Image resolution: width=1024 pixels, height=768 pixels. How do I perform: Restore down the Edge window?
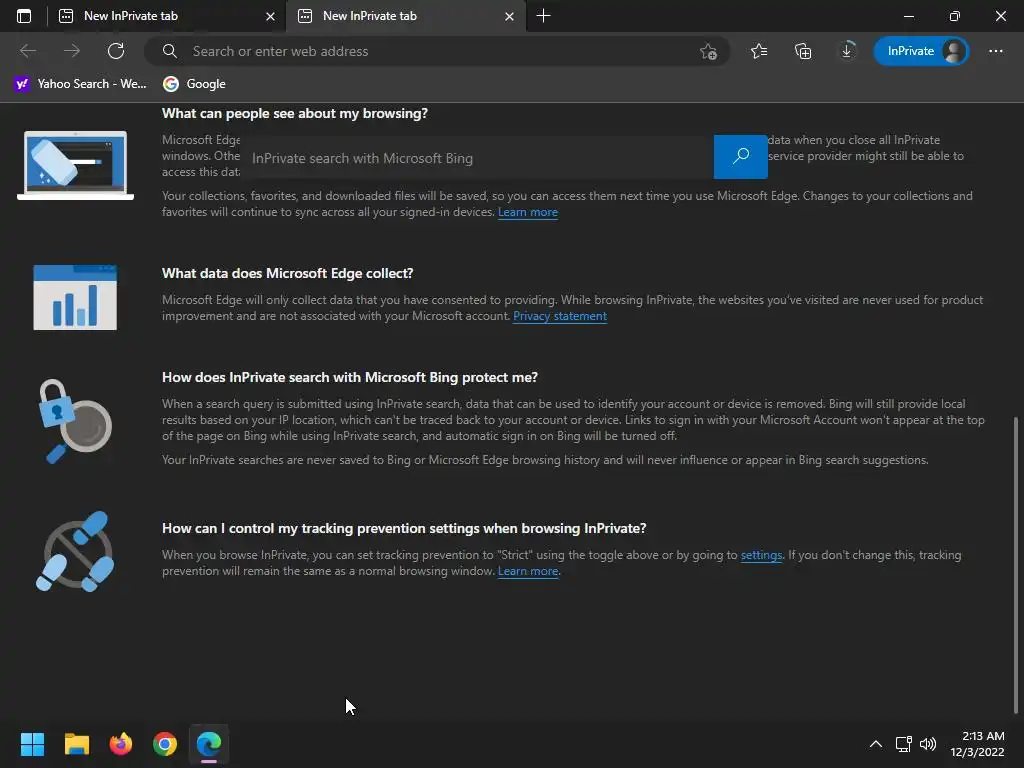[x=955, y=16]
